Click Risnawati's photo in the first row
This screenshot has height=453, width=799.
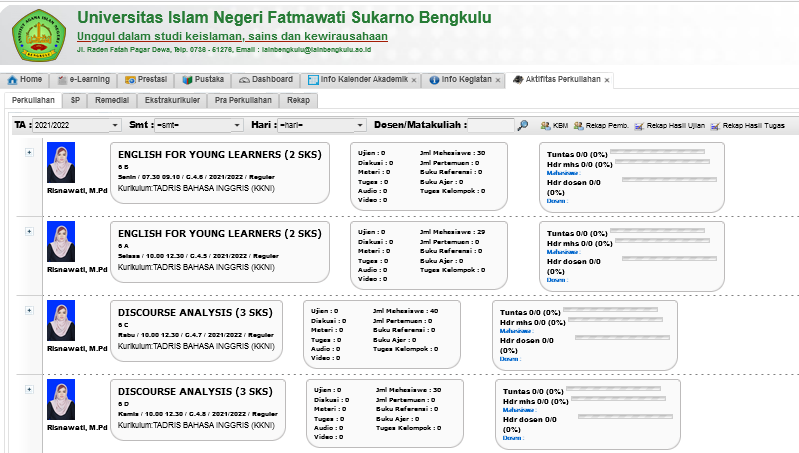(x=61, y=164)
